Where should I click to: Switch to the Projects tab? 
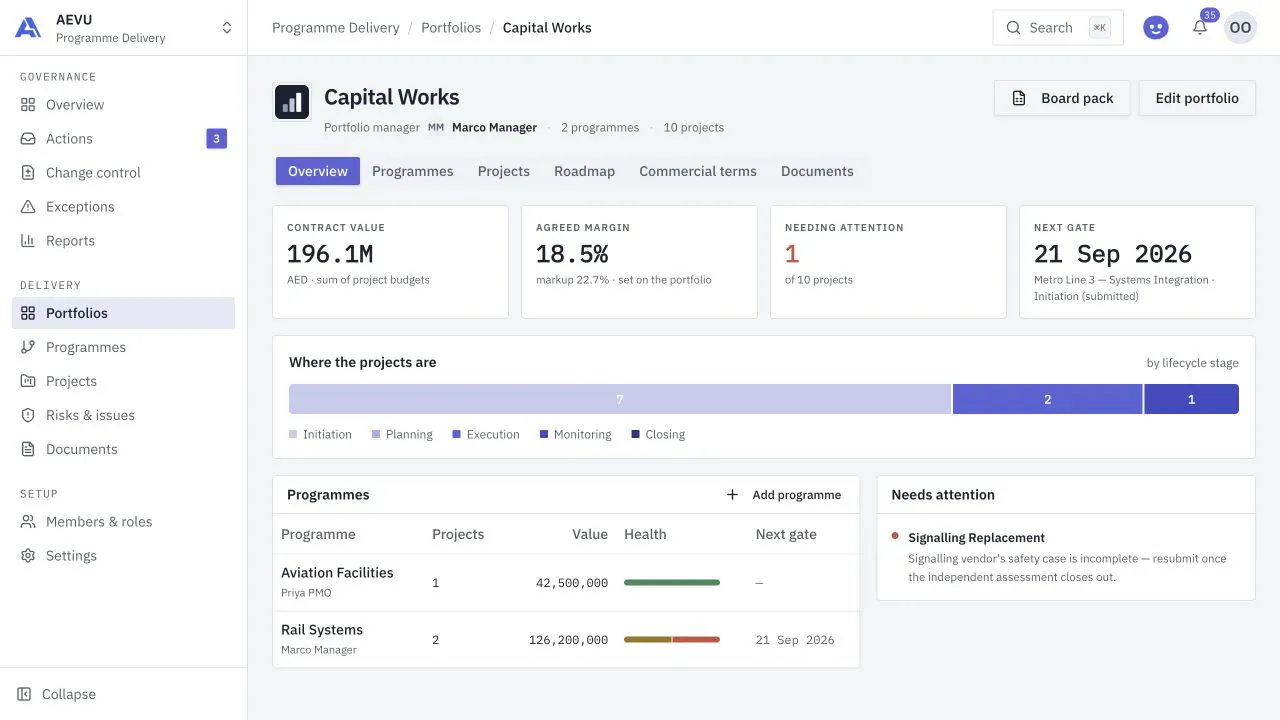pos(504,171)
